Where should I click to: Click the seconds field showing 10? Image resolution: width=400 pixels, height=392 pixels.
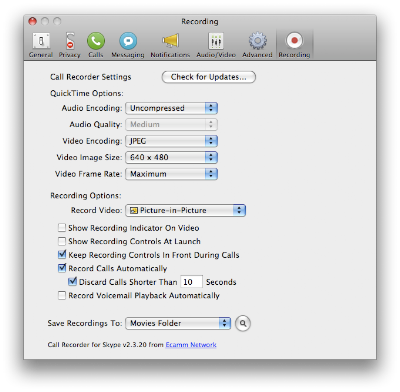tap(191, 282)
